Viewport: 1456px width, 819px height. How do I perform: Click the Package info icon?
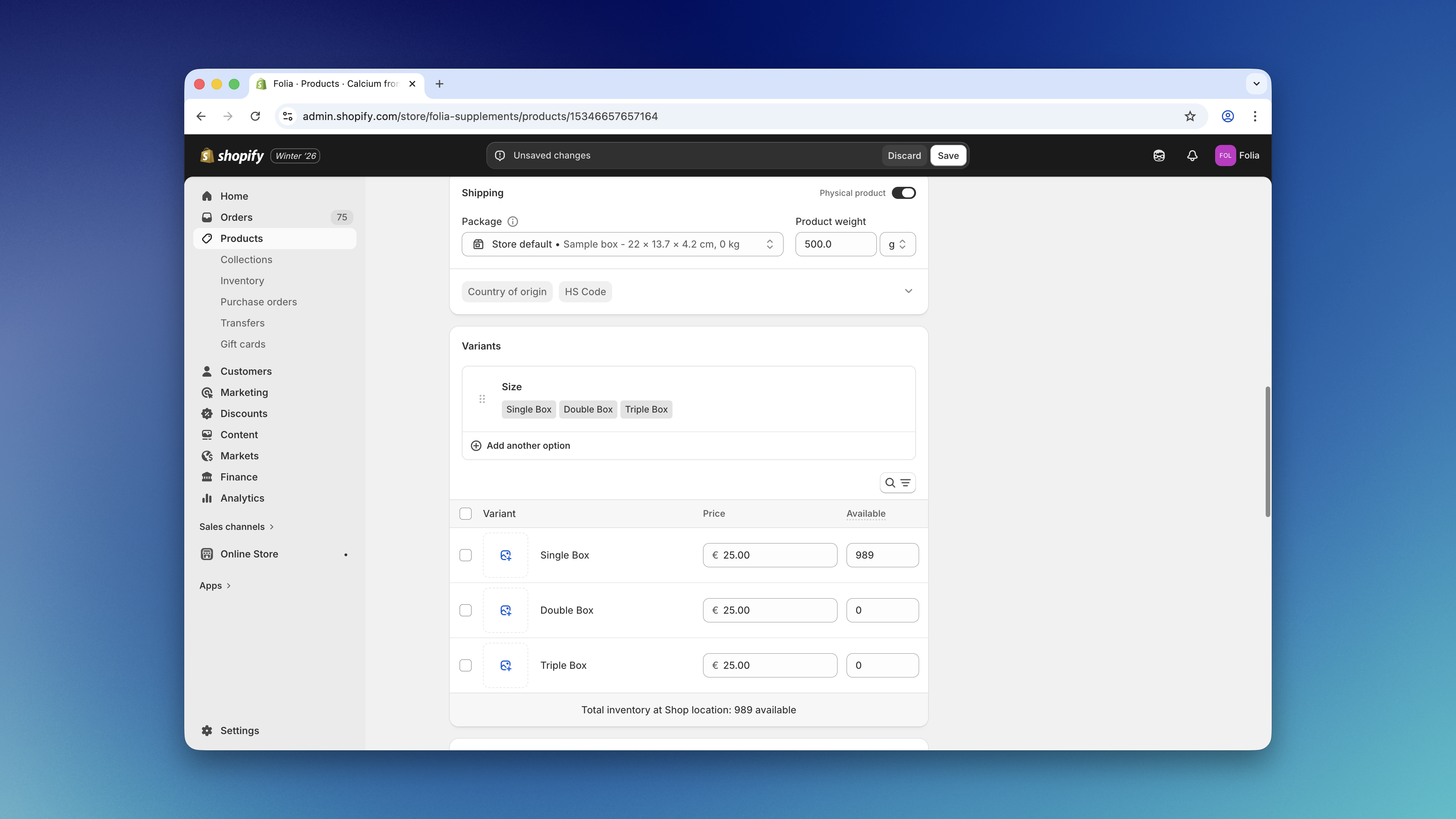[513, 222]
